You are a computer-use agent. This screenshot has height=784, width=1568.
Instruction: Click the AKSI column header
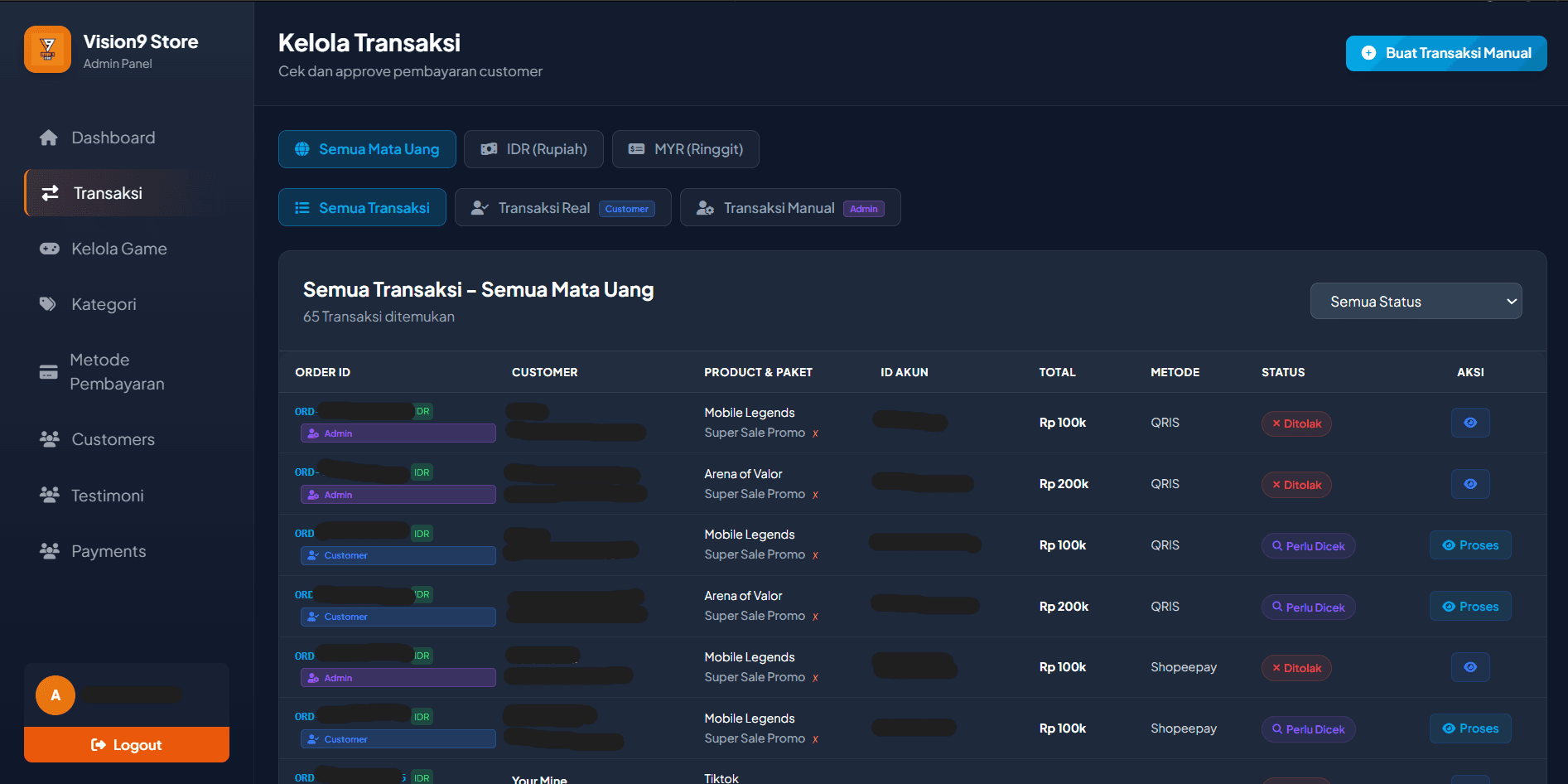1470,372
